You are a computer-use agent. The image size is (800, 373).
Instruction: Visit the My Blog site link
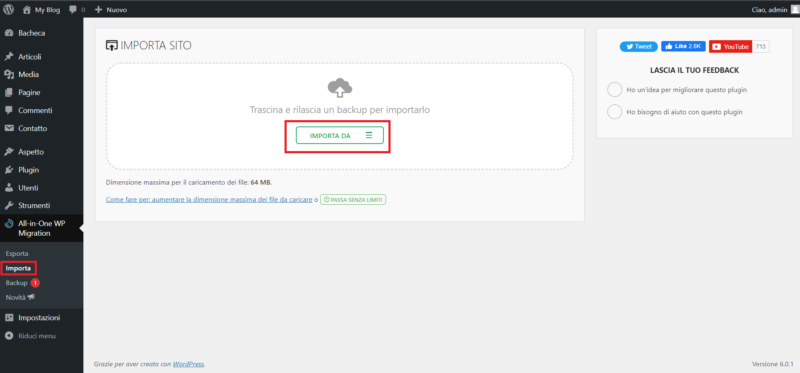pos(41,10)
